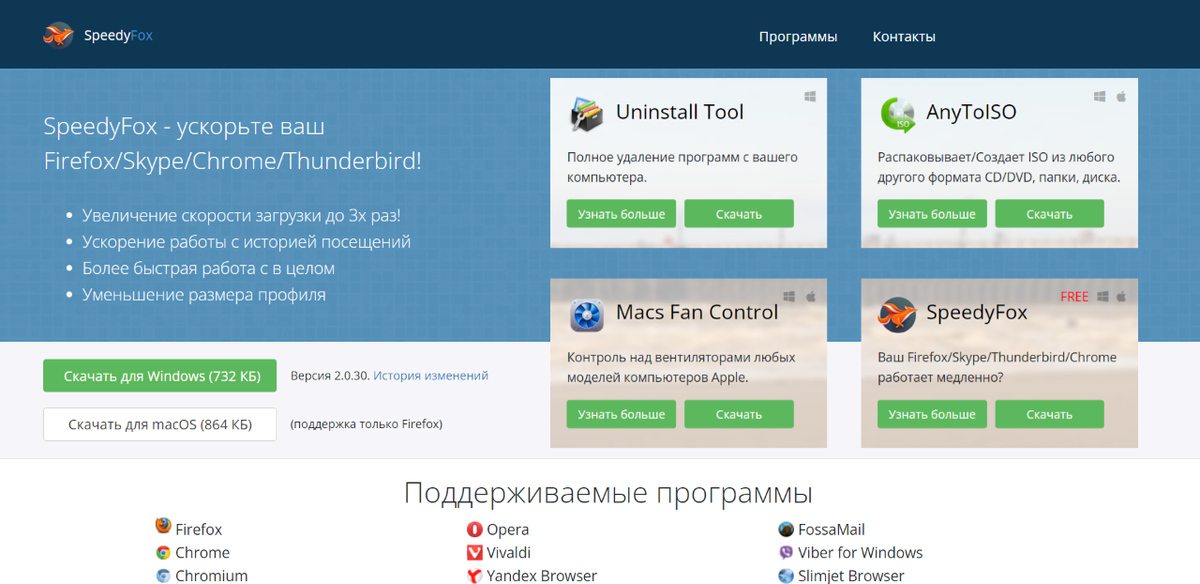Click the Chrome icon in the programs list
The height and width of the screenshot is (584, 1200).
[x=162, y=552]
